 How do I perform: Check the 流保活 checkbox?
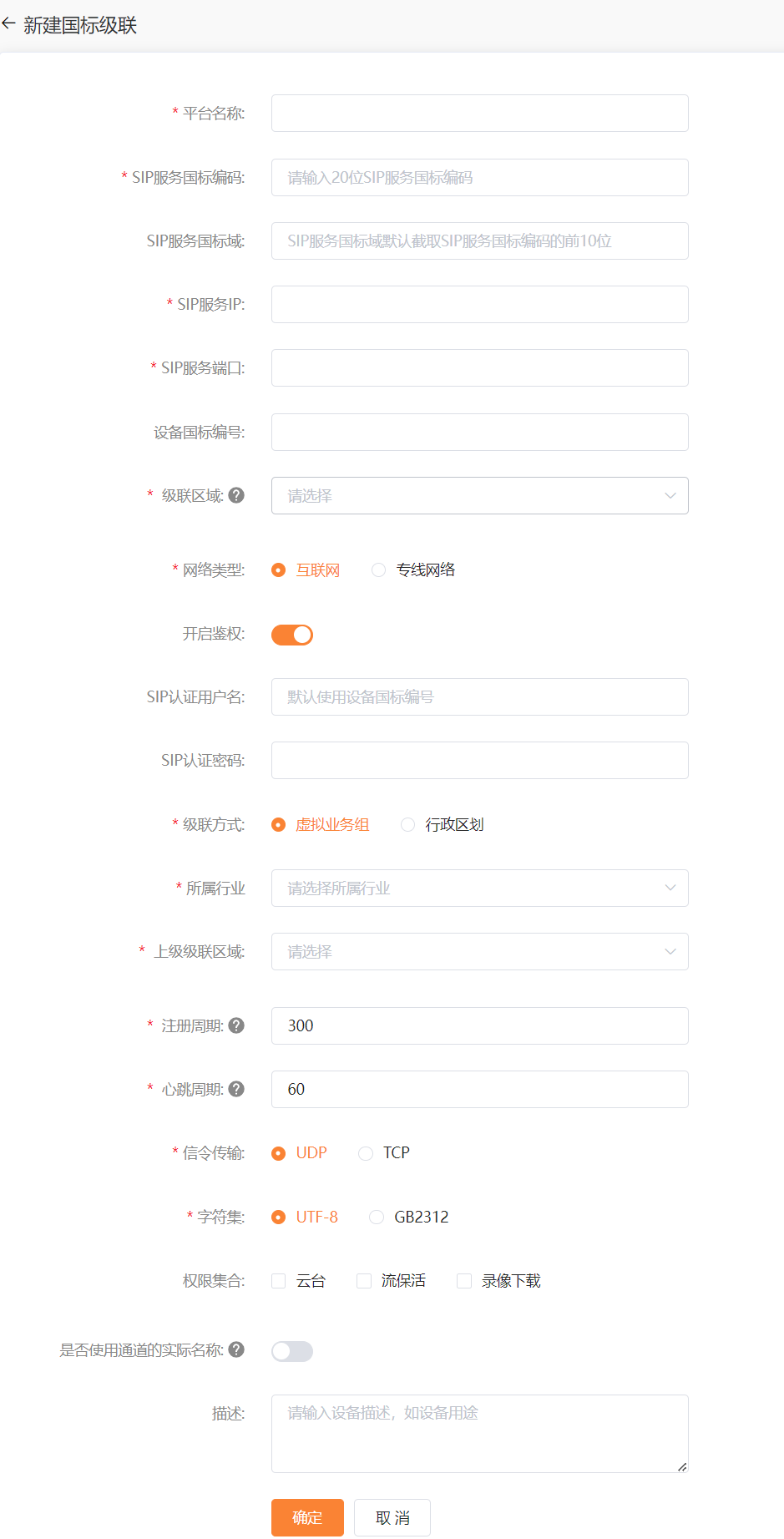[x=364, y=1281]
